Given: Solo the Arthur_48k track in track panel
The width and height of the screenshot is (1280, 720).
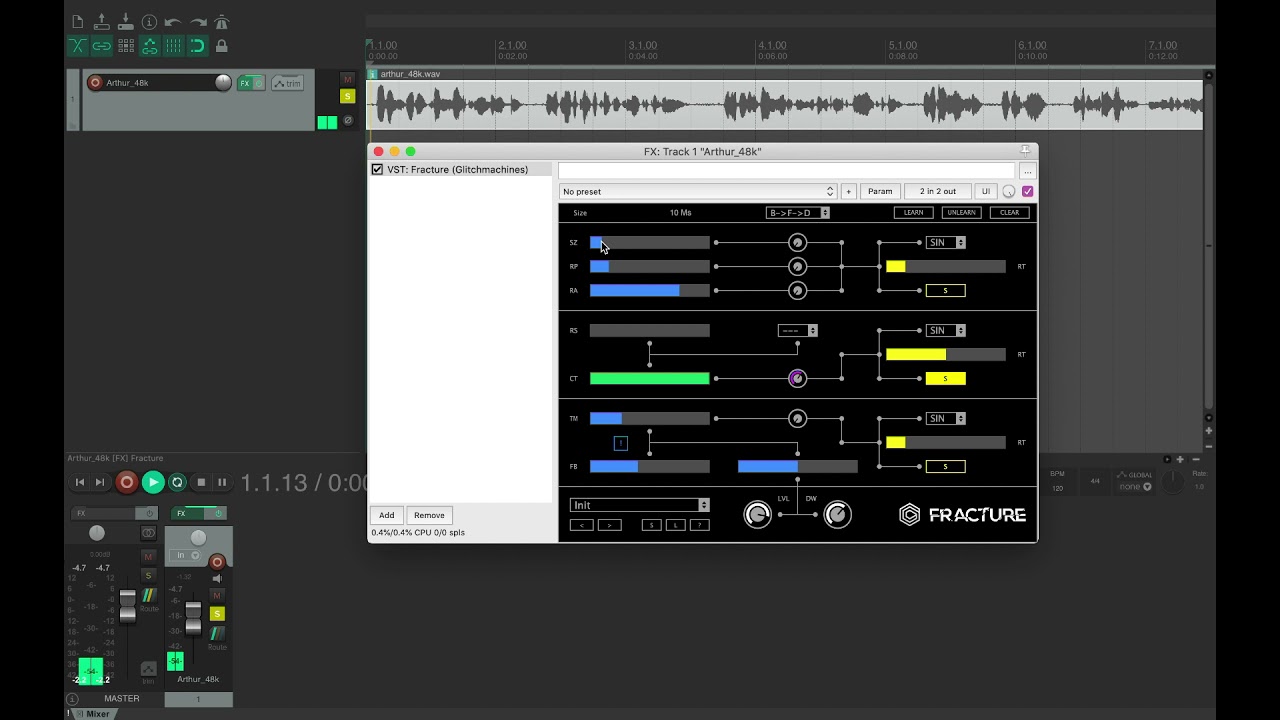Looking at the screenshot, I should point(348,96).
